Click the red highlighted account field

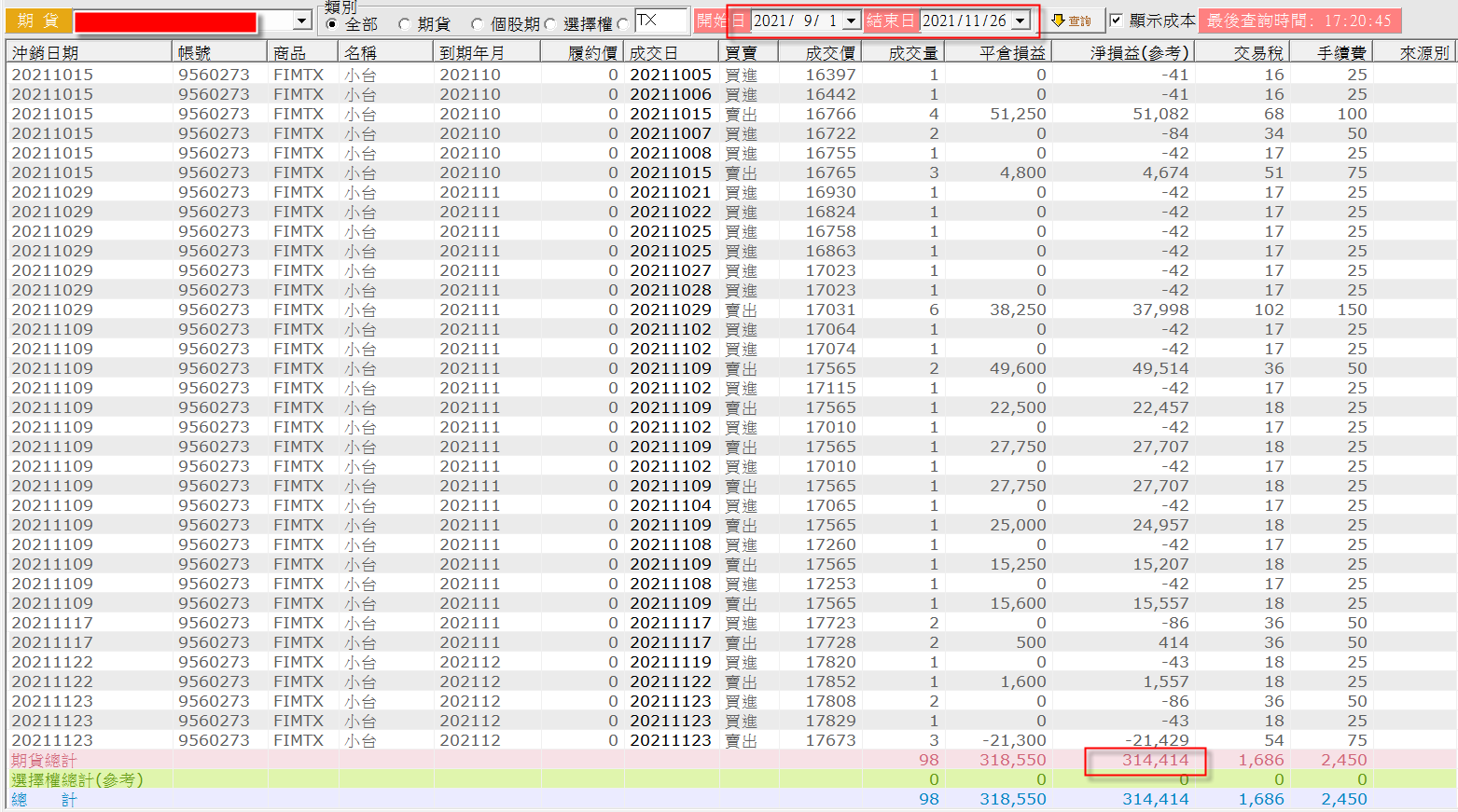pyautogui.click(x=165, y=22)
